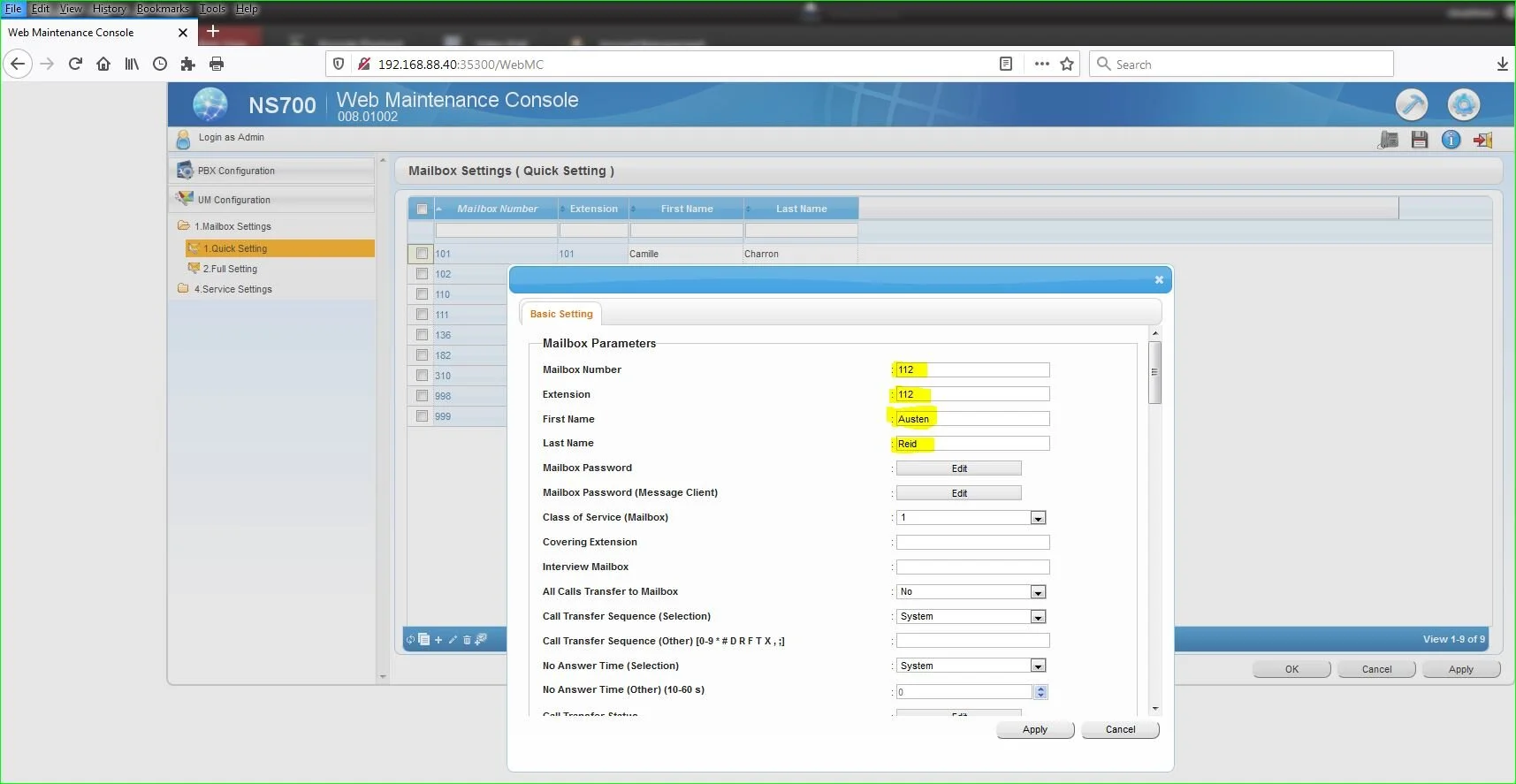Click No Answer Time (Other) spinner

click(x=1040, y=692)
